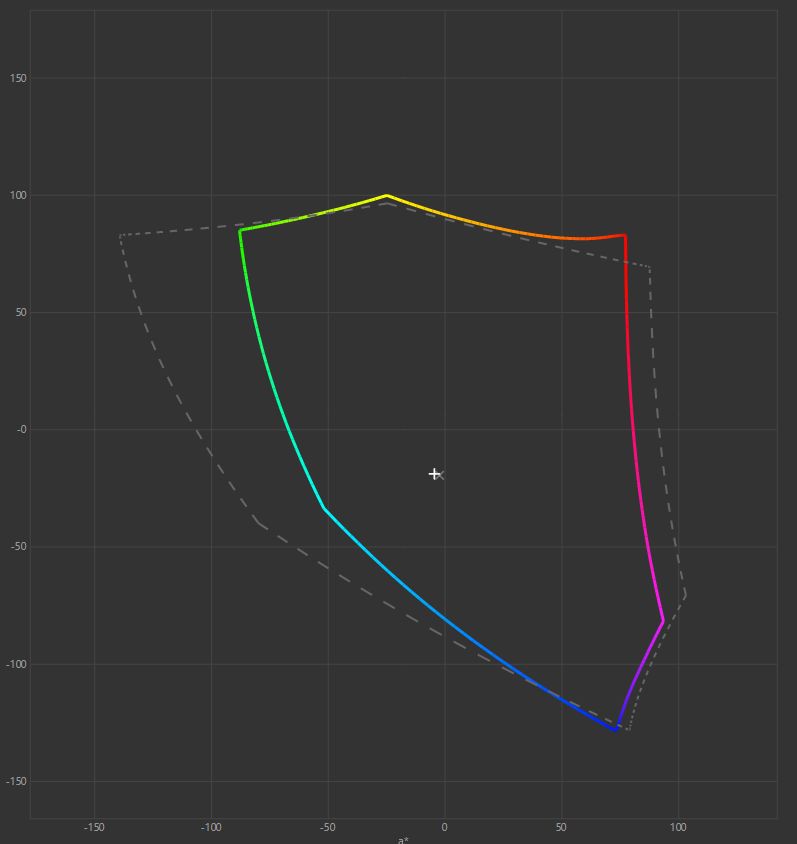This screenshot has width=797, height=844.
Task: Click the -100 label on the horizontal axis
Action: (x=211, y=827)
